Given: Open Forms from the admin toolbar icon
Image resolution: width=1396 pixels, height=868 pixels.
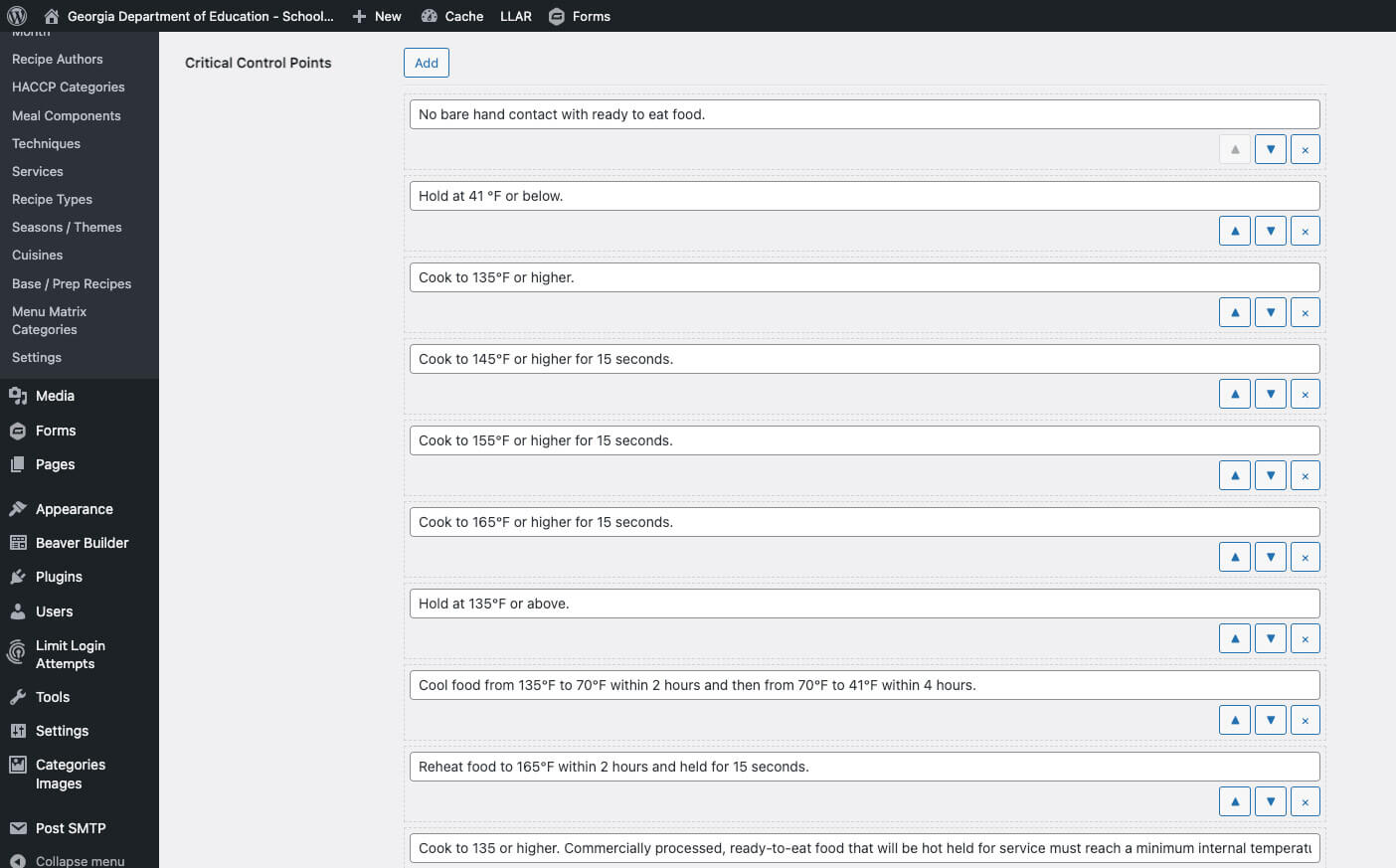Looking at the screenshot, I should click(x=557, y=15).
